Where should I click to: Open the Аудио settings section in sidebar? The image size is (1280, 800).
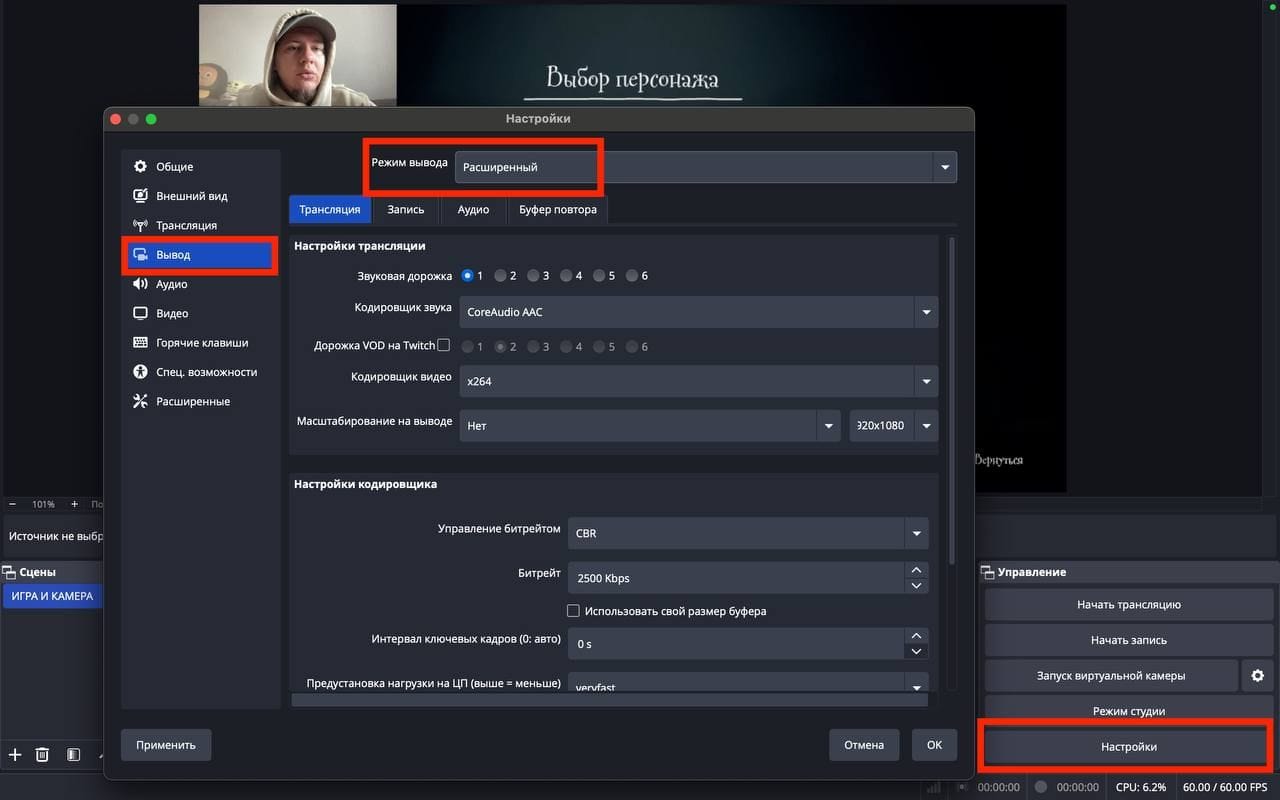[x=172, y=283]
